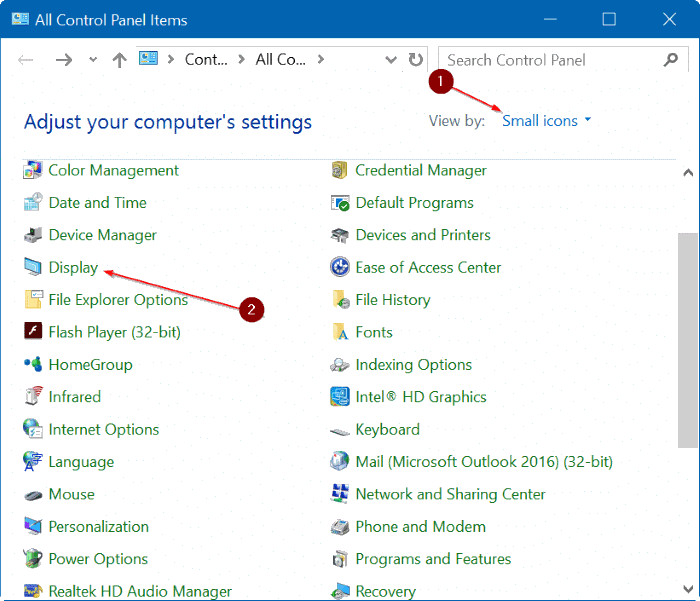
Task: Expand chevron after Cont... breadcrumb
Action: [x=242, y=59]
